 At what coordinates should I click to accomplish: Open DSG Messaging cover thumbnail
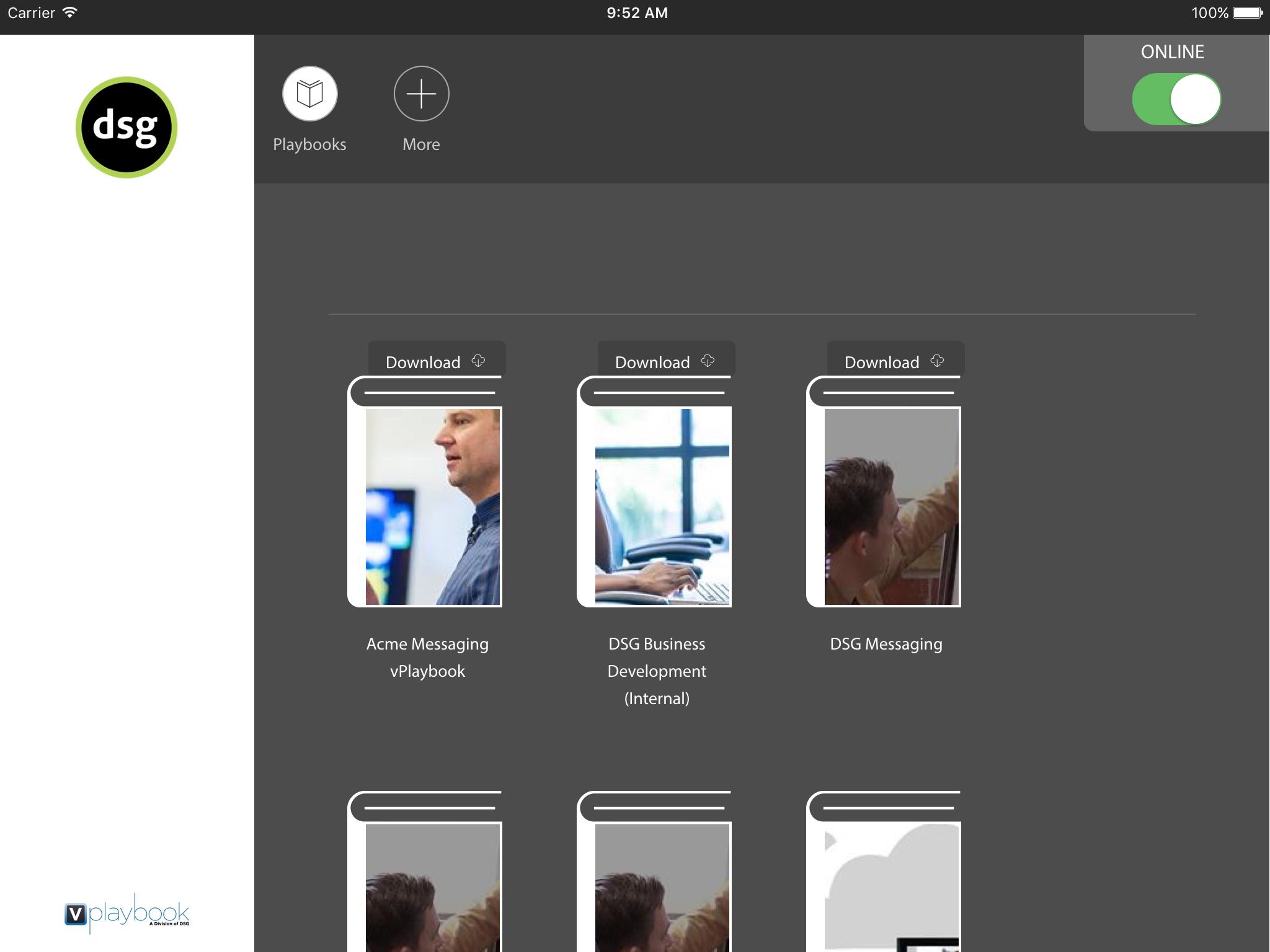tap(892, 506)
